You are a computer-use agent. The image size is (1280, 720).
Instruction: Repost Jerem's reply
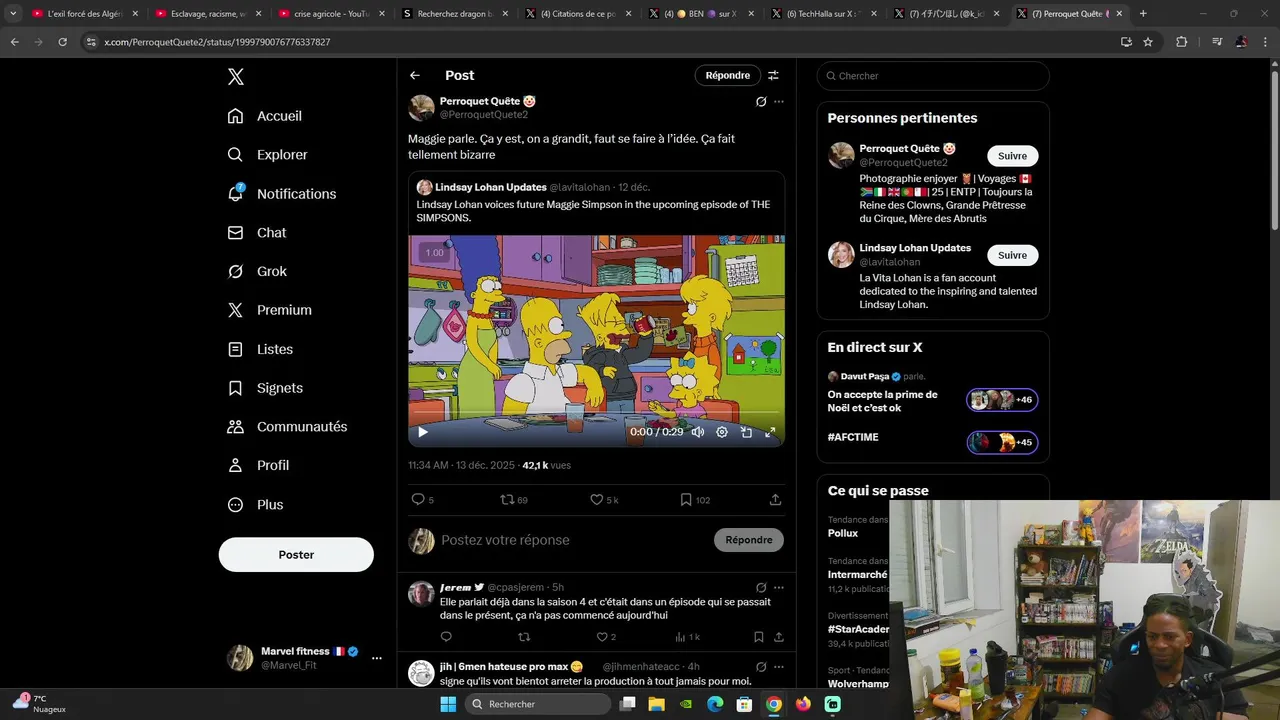[x=524, y=637]
